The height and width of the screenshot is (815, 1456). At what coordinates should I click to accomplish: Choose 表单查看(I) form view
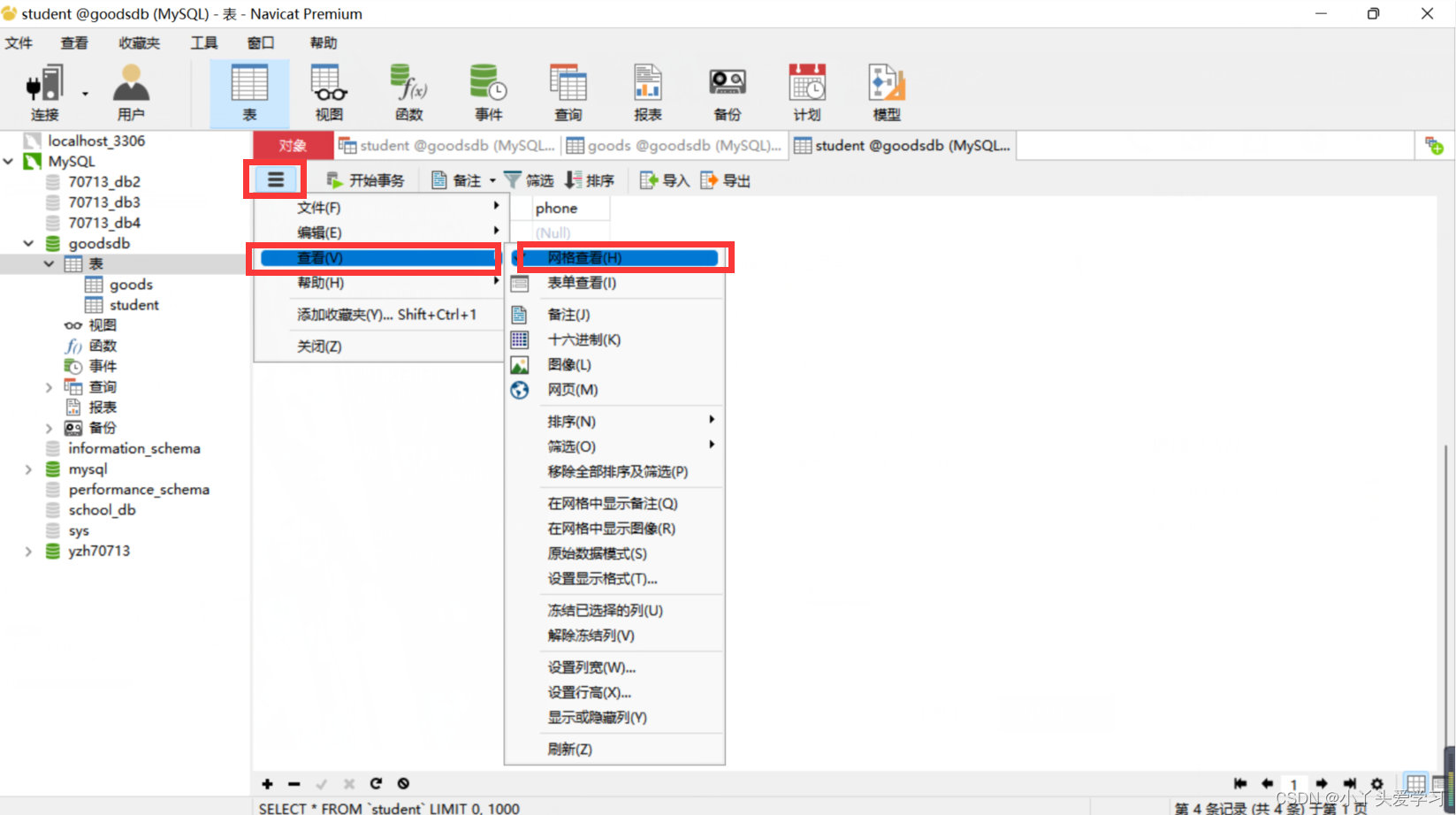(x=615, y=283)
